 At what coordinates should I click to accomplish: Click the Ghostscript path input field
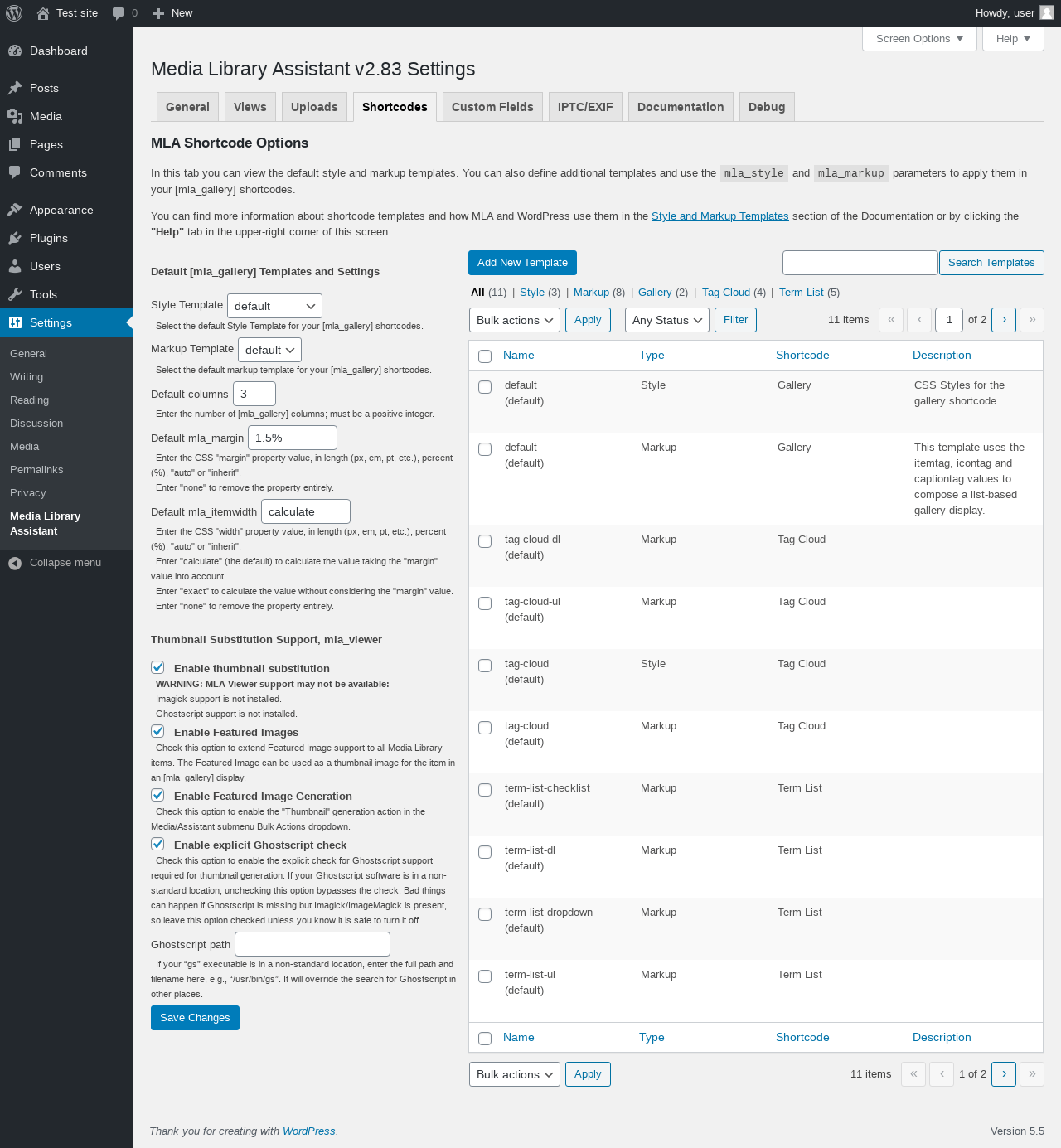pyautogui.click(x=312, y=944)
